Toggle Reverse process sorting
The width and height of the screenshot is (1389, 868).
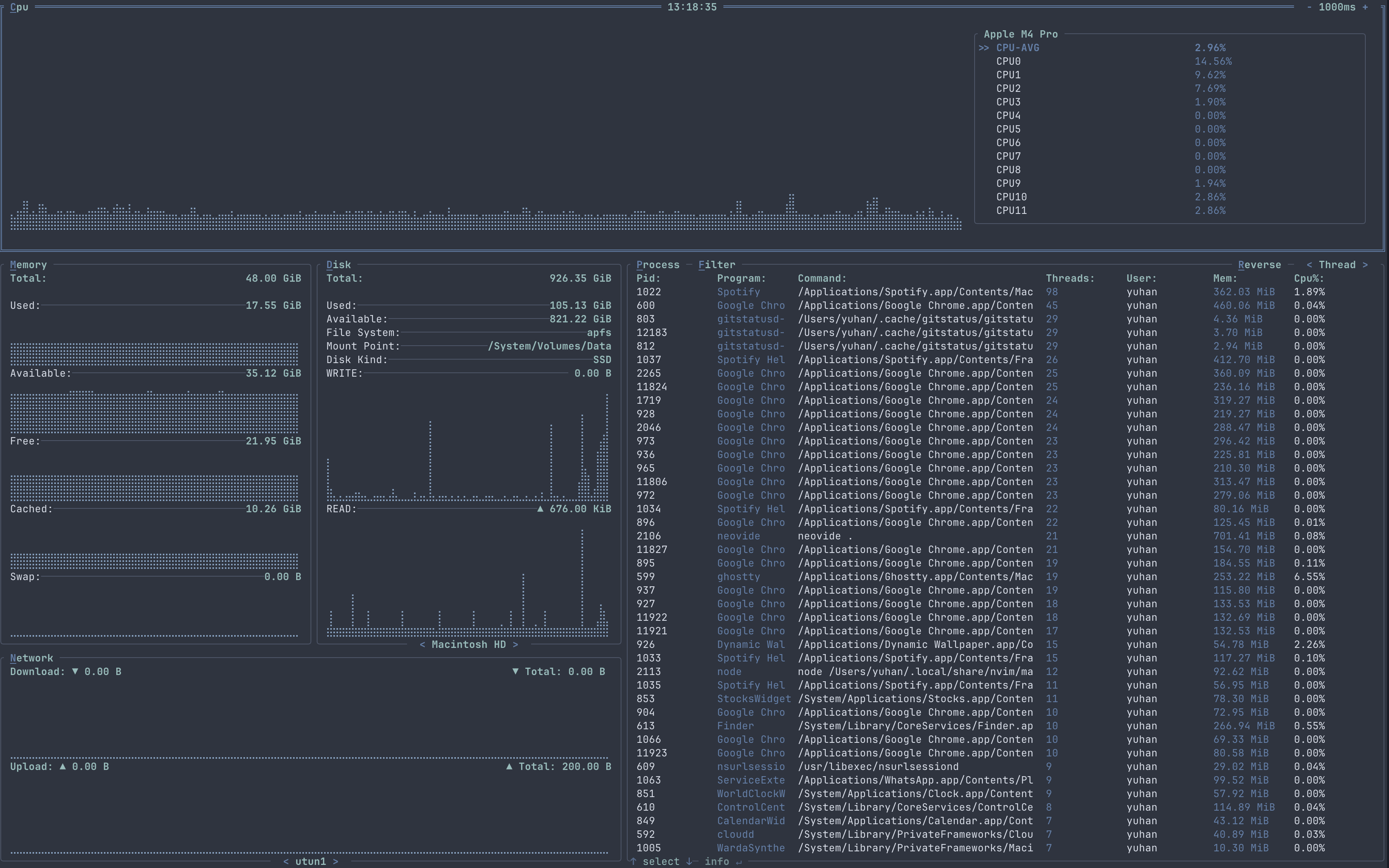tap(1260, 264)
